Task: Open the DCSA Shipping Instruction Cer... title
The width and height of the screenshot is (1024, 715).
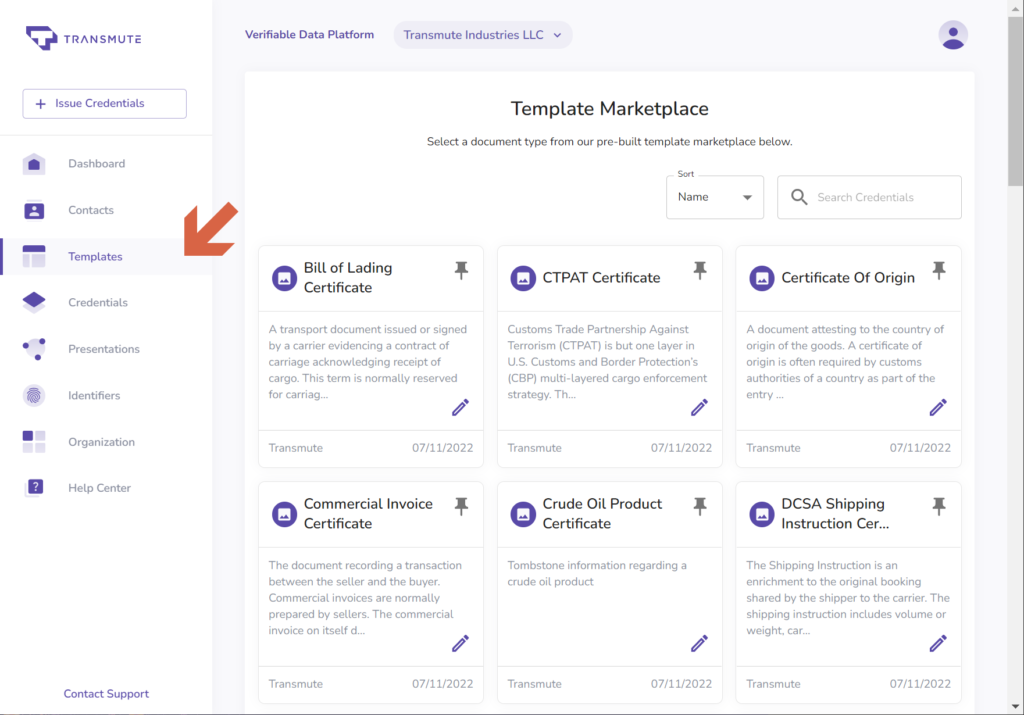Action: (835, 513)
